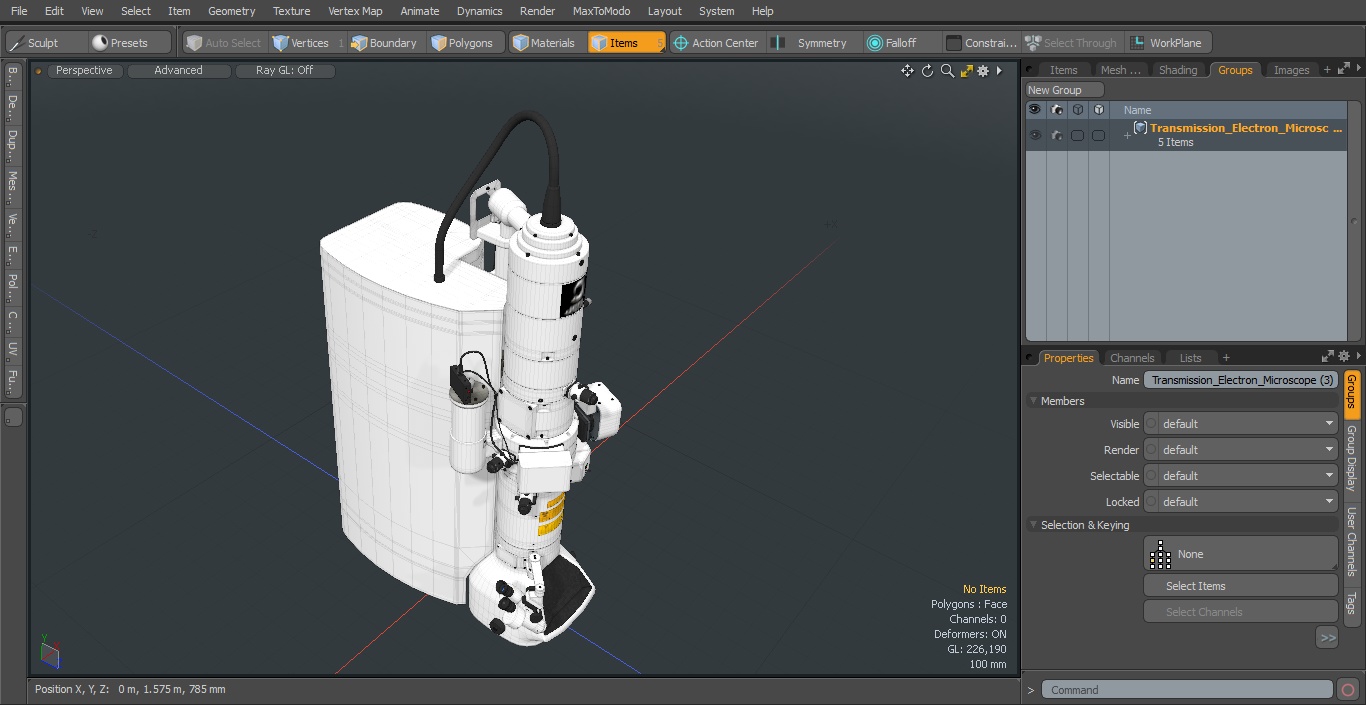Screen dimensions: 1366x705
Task: Click the record button beside Command field
Action: (x=1347, y=690)
